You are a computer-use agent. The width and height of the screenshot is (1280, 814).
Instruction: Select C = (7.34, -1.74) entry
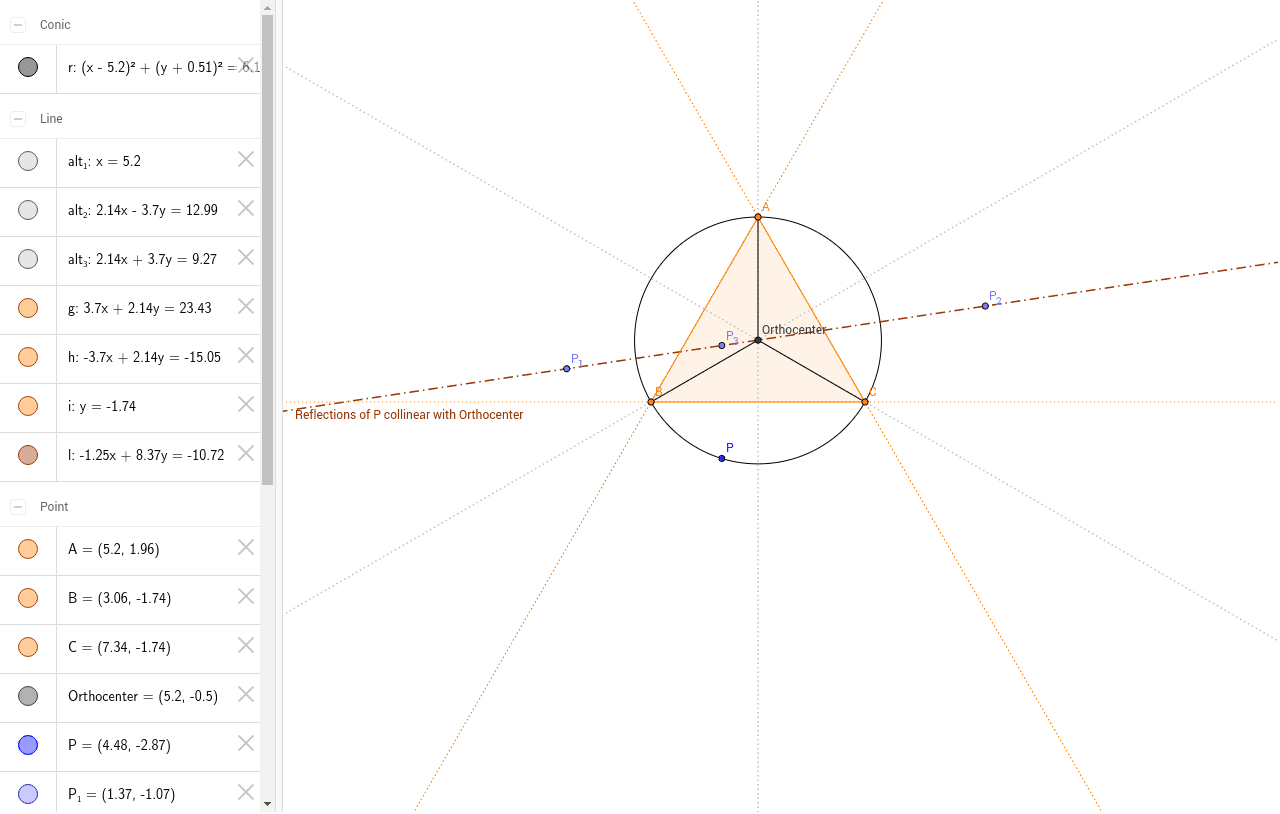point(119,647)
